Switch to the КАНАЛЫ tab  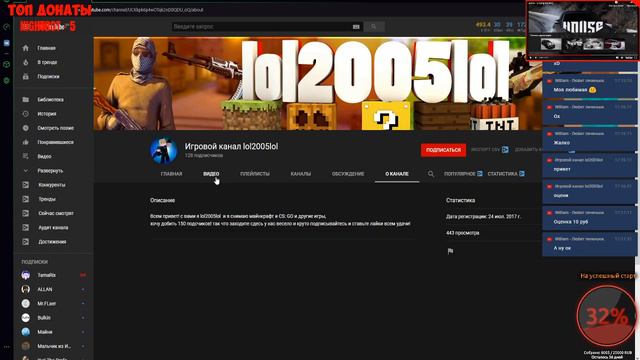[x=300, y=174]
